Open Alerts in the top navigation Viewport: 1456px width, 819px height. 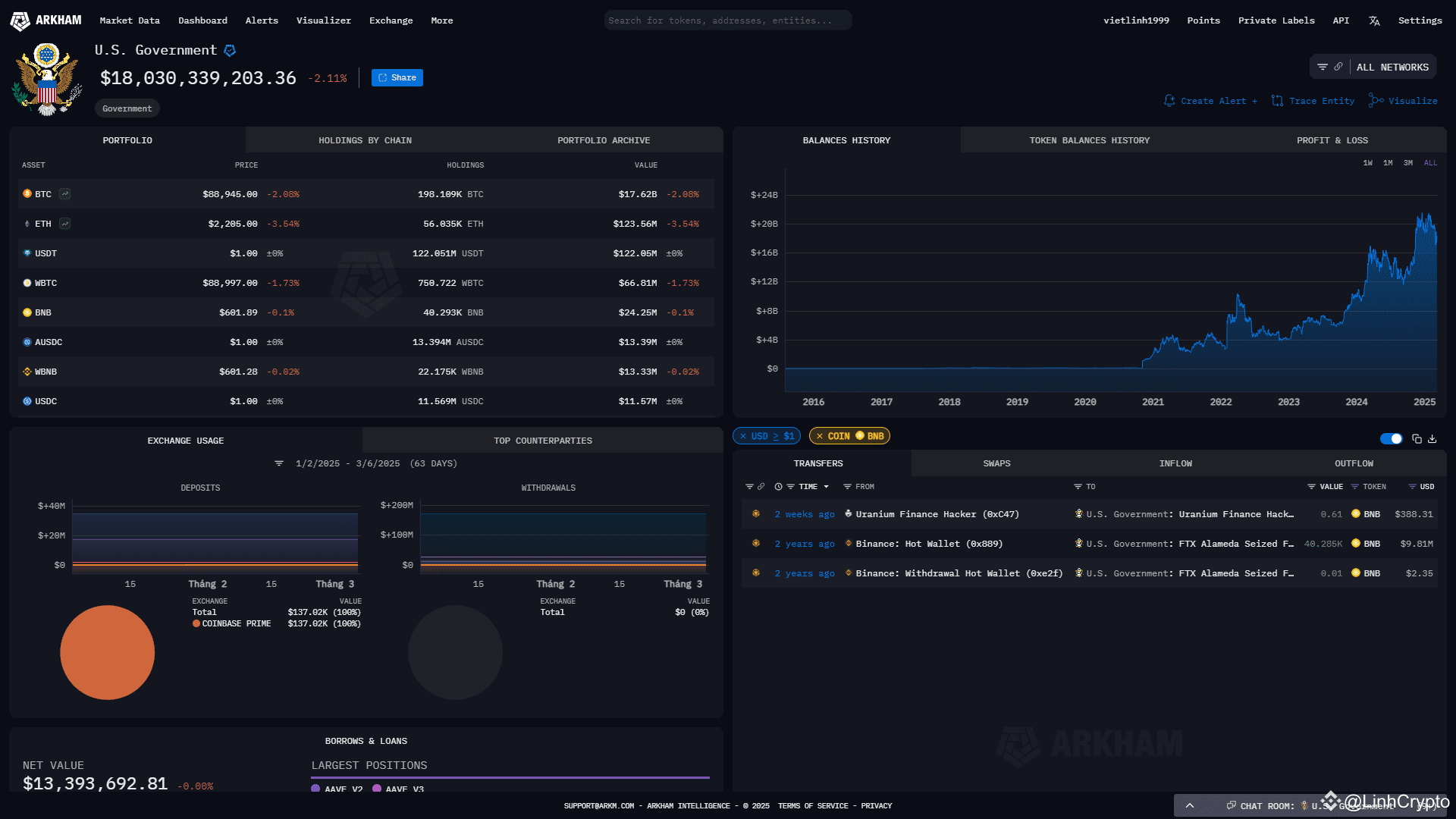click(262, 20)
